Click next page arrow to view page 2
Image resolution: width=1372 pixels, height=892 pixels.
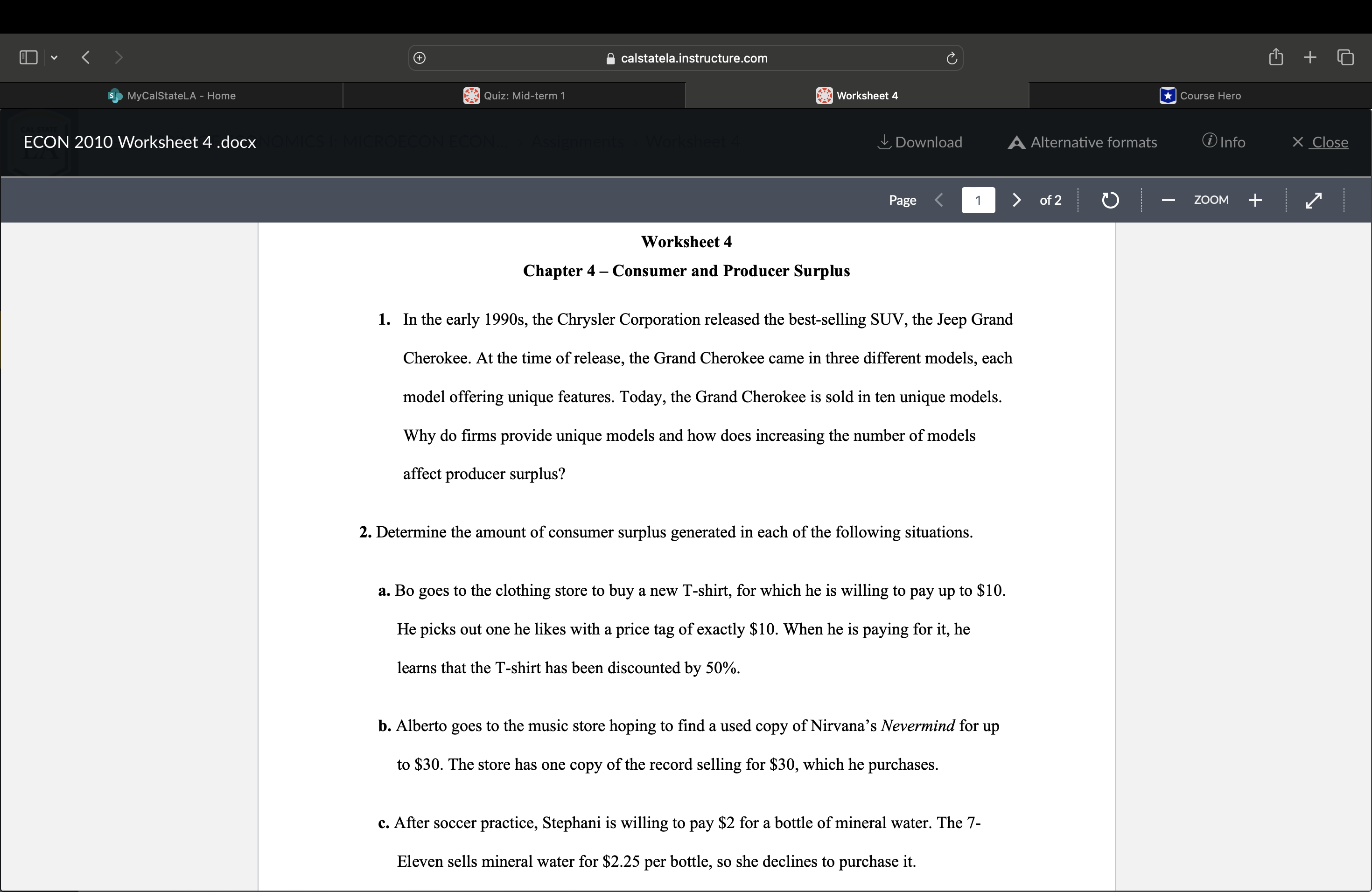click(x=1016, y=200)
